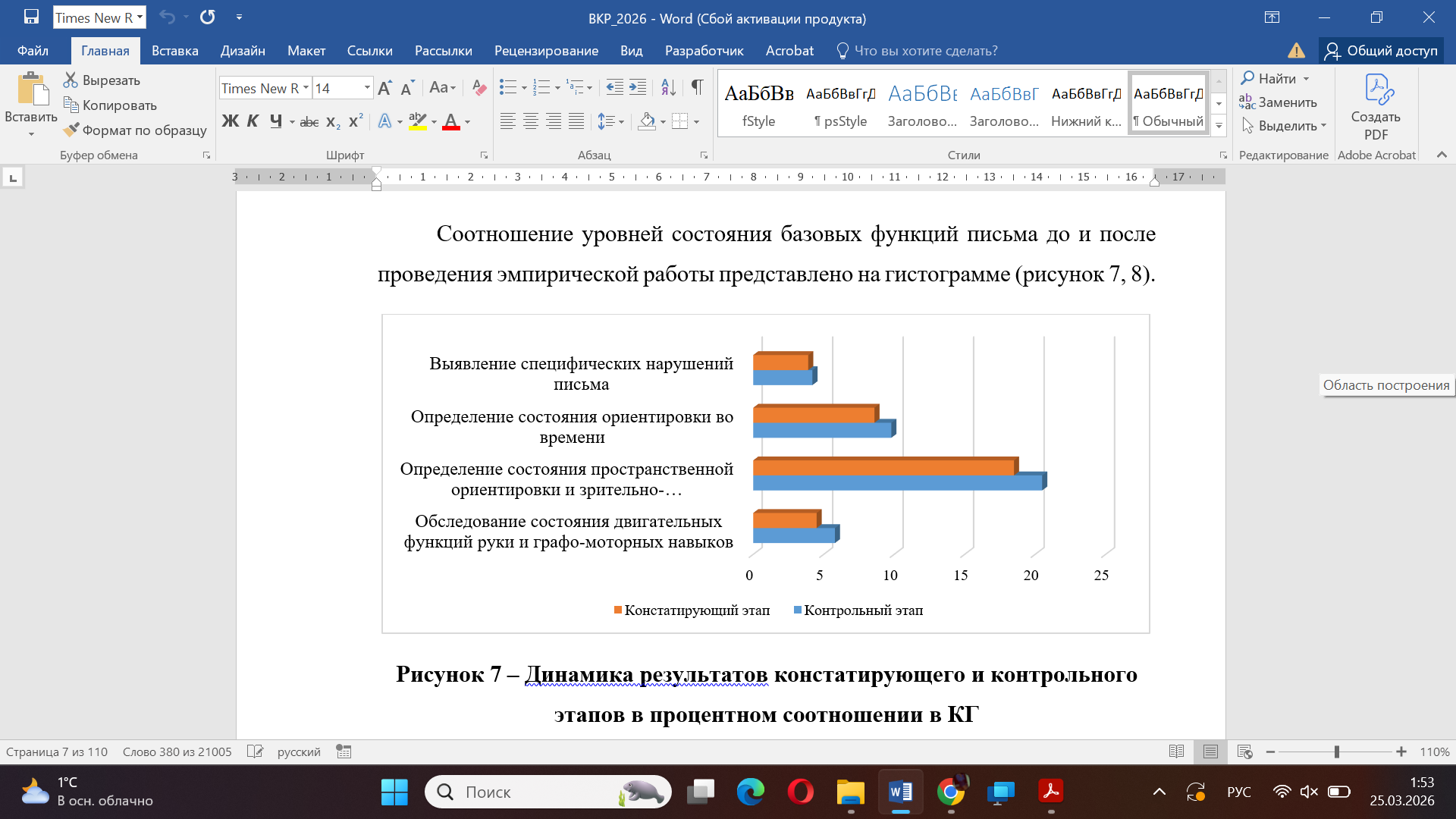Image resolution: width=1456 pixels, height=819 pixels.
Task: Toggle show paragraph marks (¶)
Action: point(697,87)
